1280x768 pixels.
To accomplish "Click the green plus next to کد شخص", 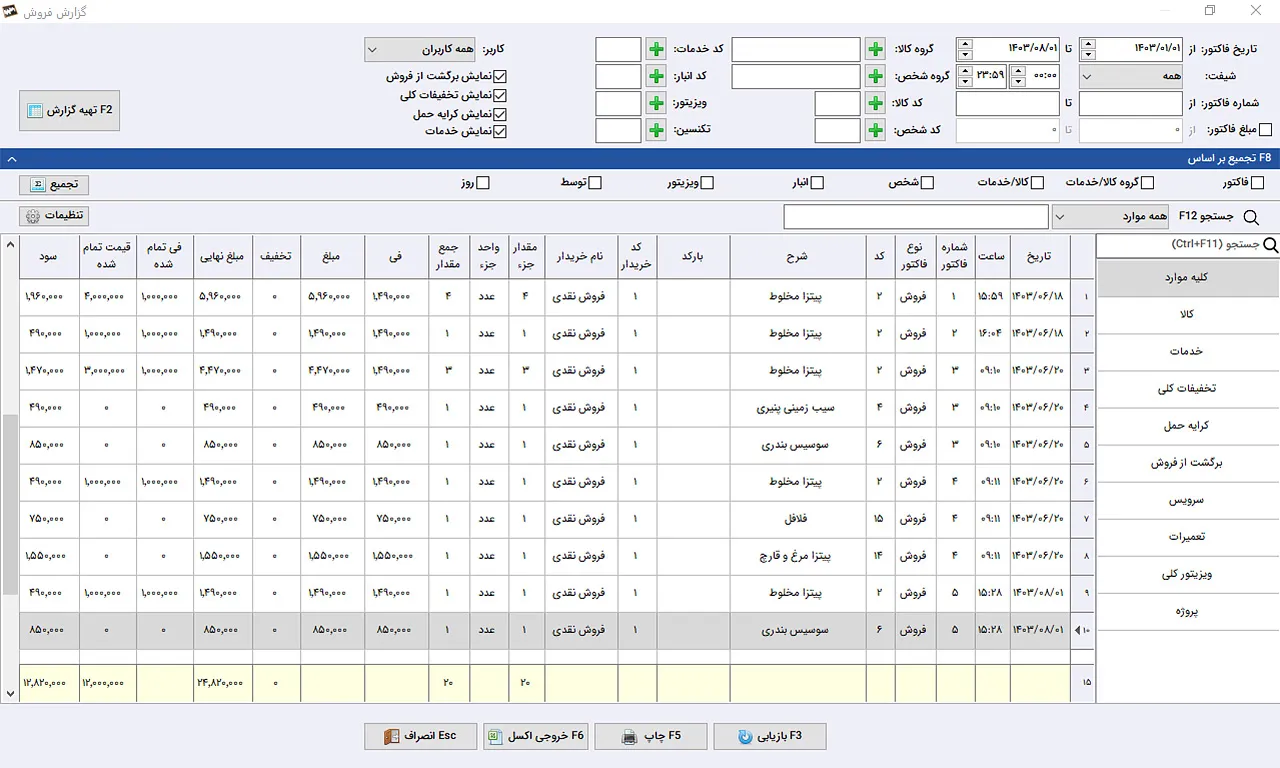I will click(875, 130).
